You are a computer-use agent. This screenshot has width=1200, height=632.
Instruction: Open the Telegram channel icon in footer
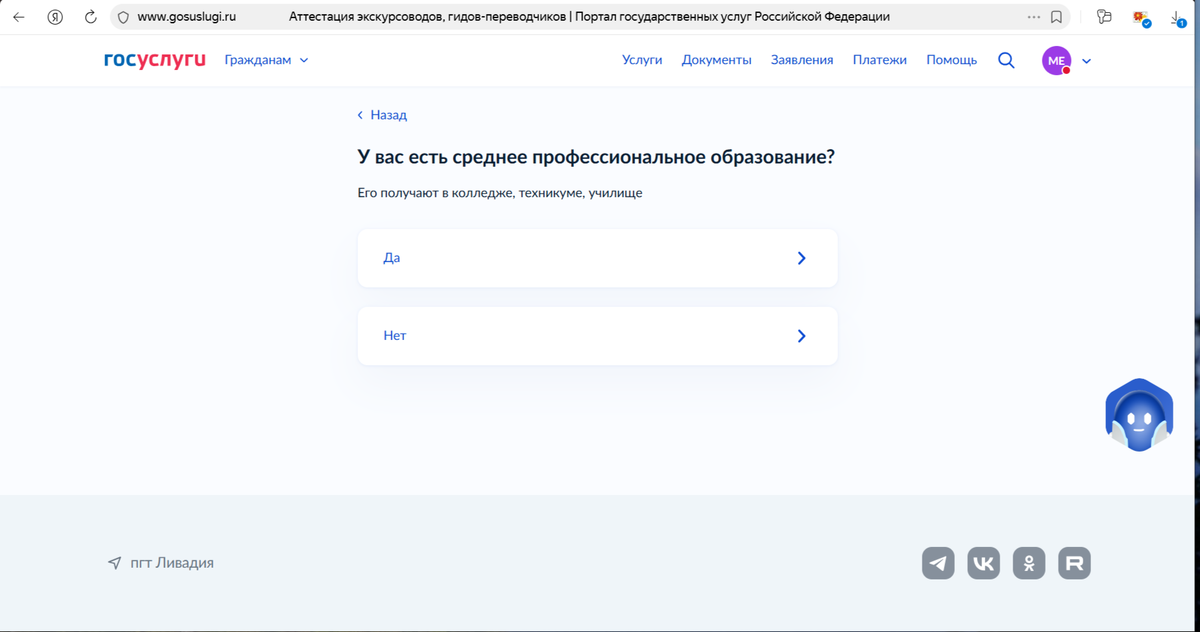click(x=937, y=563)
